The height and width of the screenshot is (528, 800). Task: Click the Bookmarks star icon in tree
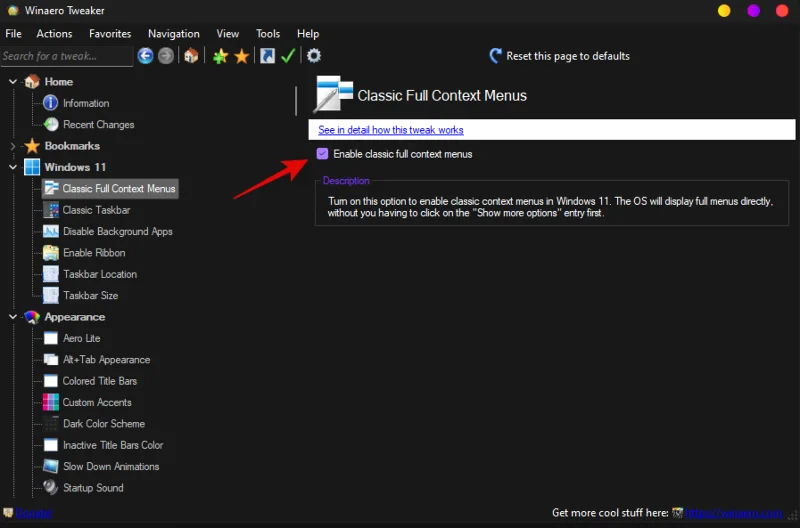point(32,146)
